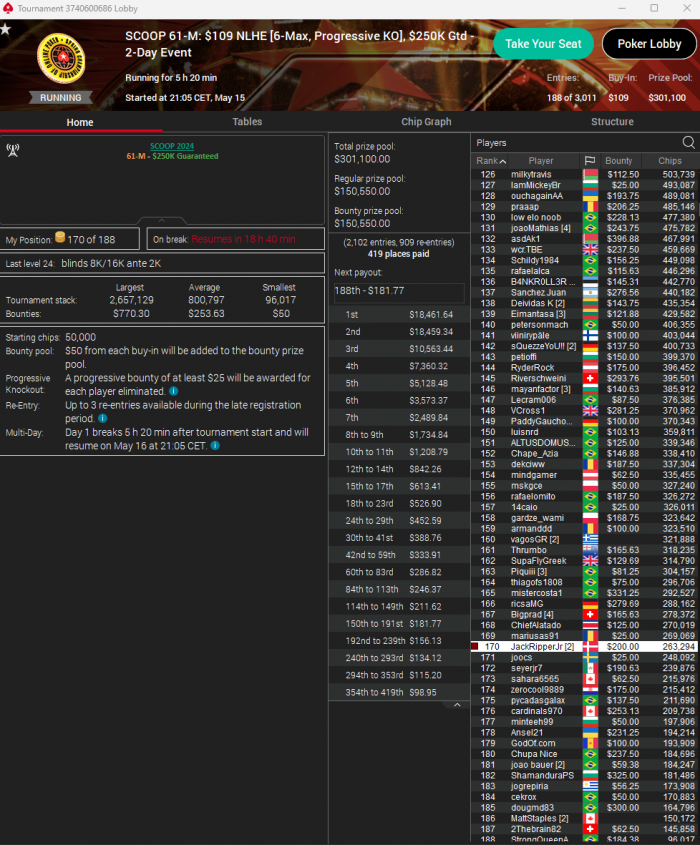Click the PokerStars logo in title bar

[8, 8]
